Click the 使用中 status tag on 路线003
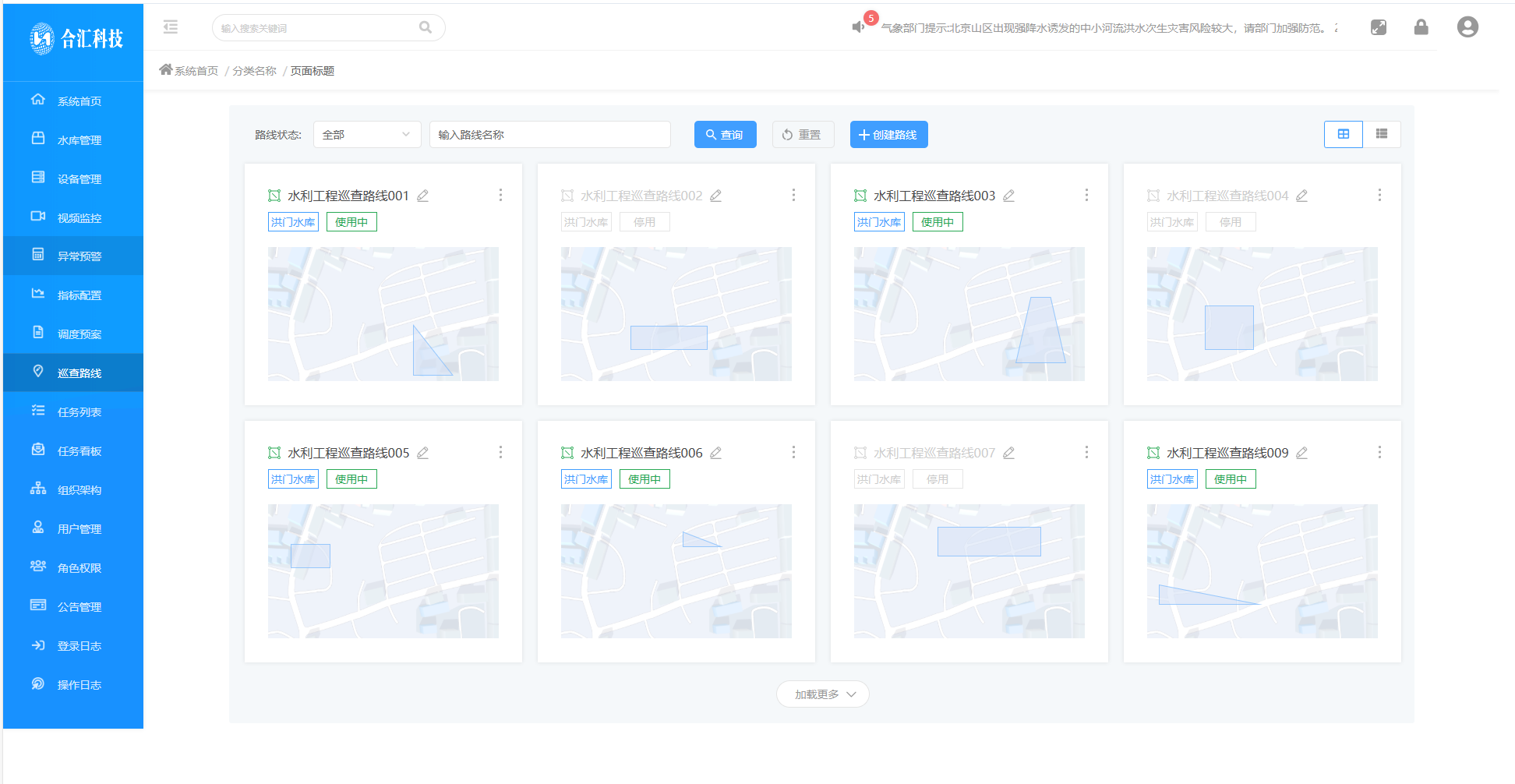Image resolution: width=1515 pixels, height=784 pixels. coord(937,222)
